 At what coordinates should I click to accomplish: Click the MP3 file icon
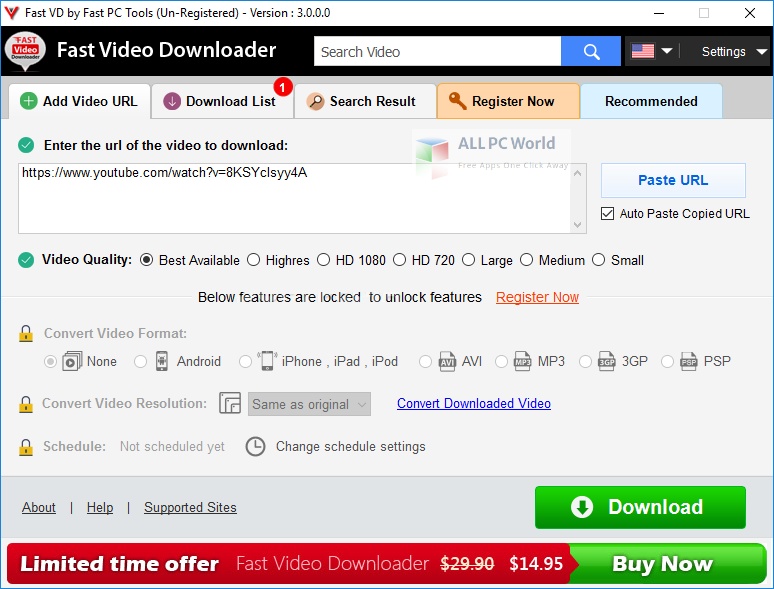pos(522,361)
